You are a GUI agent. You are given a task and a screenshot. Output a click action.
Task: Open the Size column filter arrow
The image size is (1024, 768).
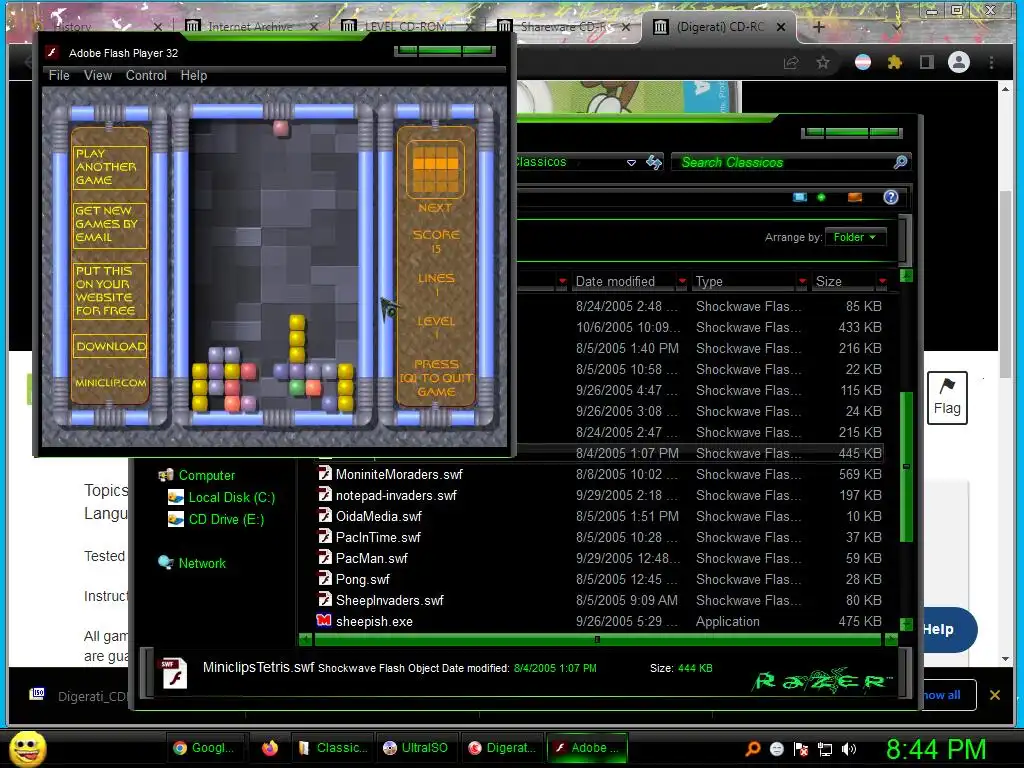[x=882, y=281]
